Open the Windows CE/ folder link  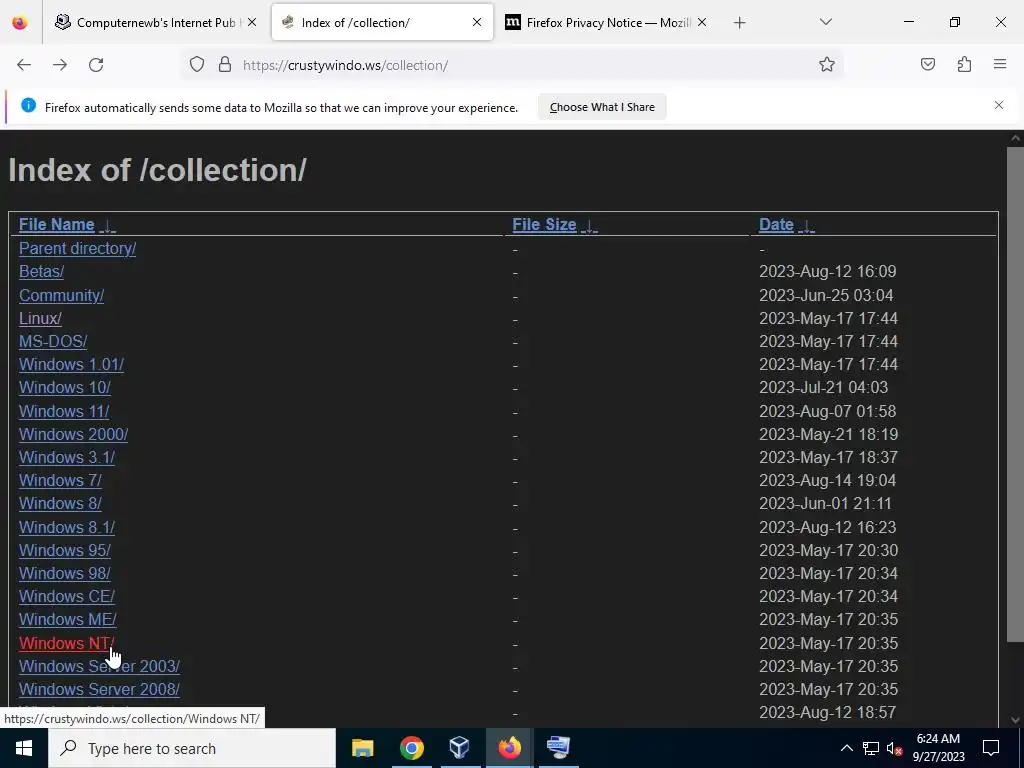pos(67,596)
